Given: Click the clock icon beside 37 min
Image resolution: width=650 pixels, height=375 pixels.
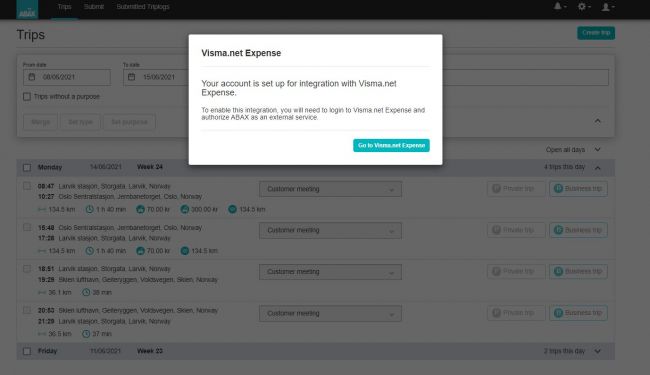Looking at the screenshot, I should 86,334.
